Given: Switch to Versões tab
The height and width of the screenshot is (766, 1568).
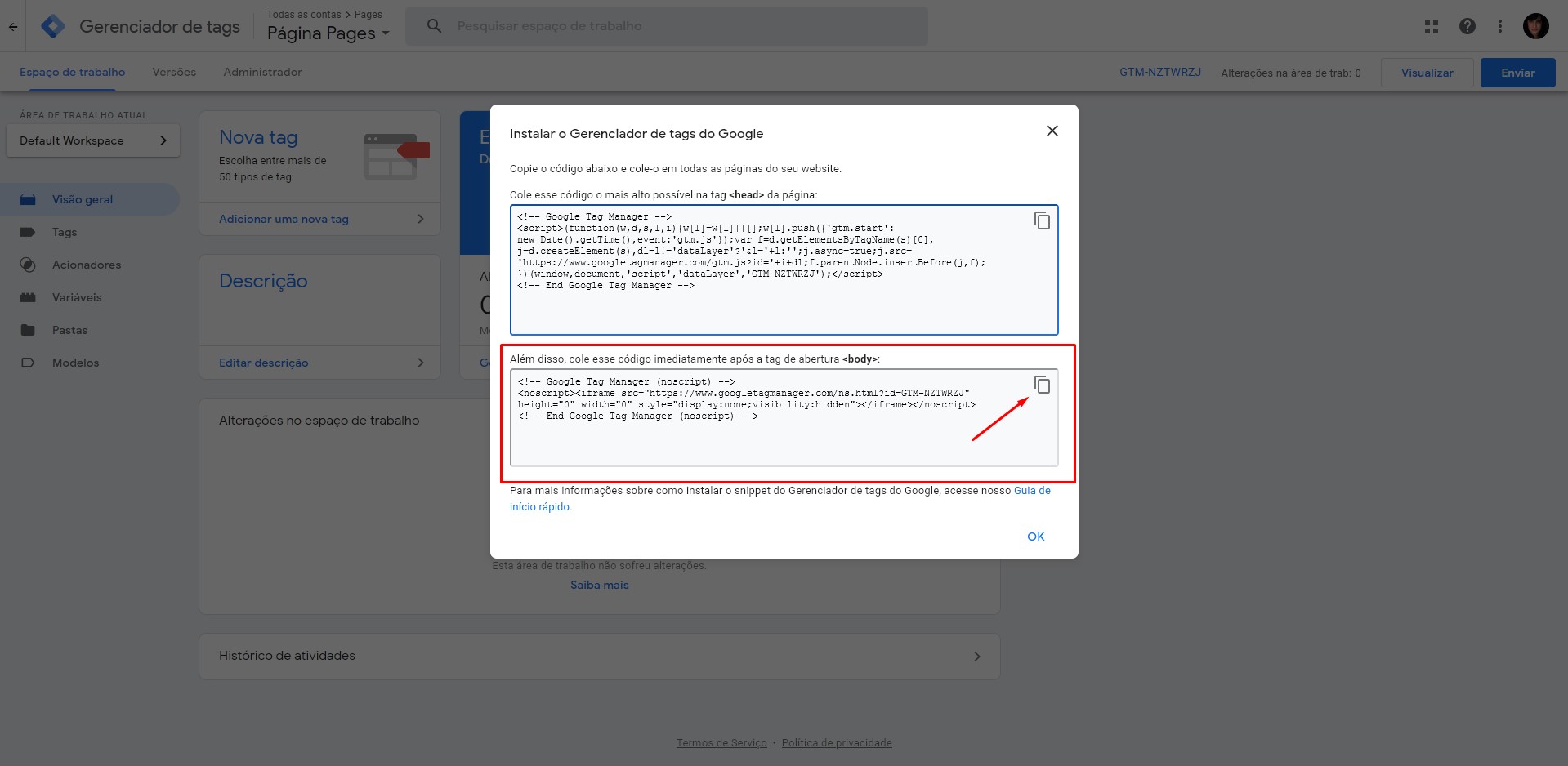Looking at the screenshot, I should [174, 72].
